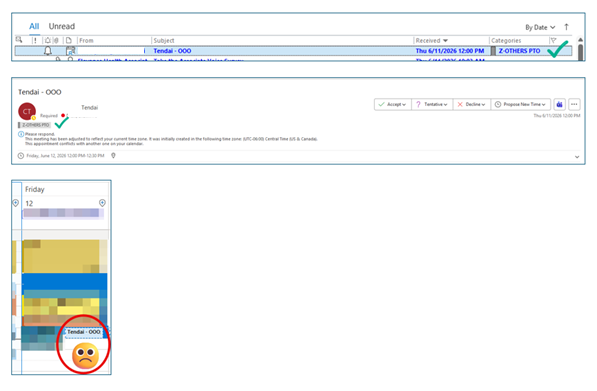Open the By Date sort dropdown
The height and width of the screenshot is (391, 597).
pos(540,27)
